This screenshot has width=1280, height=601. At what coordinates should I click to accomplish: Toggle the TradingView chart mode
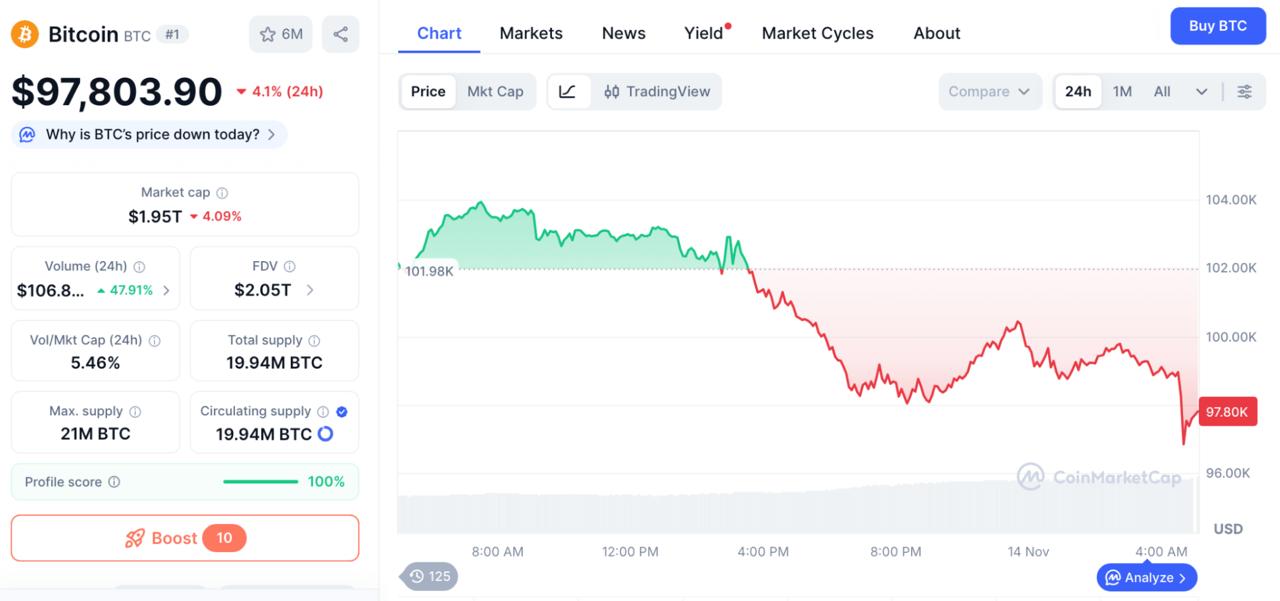pyautogui.click(x=657, y=92)
